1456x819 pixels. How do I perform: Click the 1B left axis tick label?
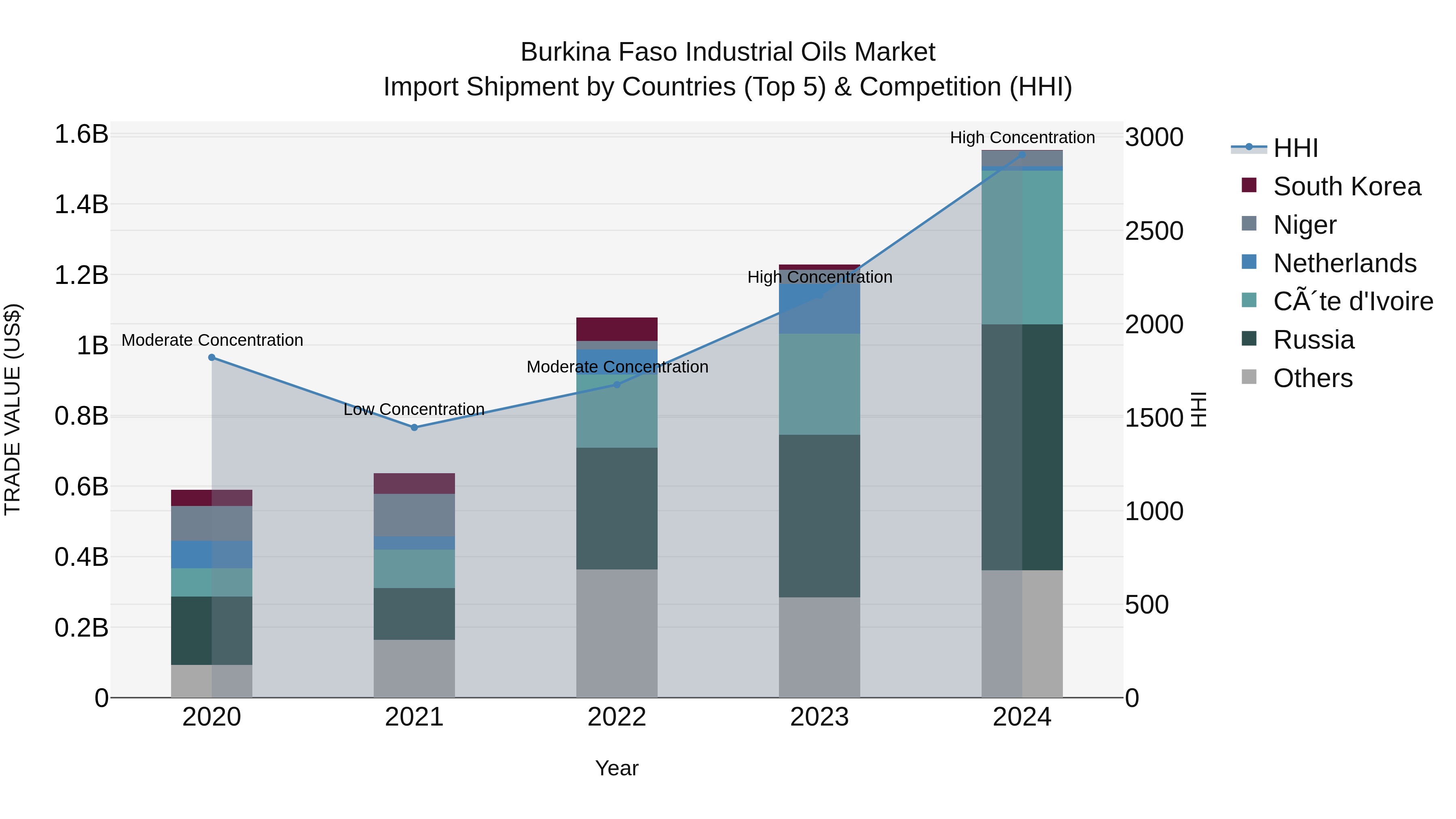coord(92,345)
